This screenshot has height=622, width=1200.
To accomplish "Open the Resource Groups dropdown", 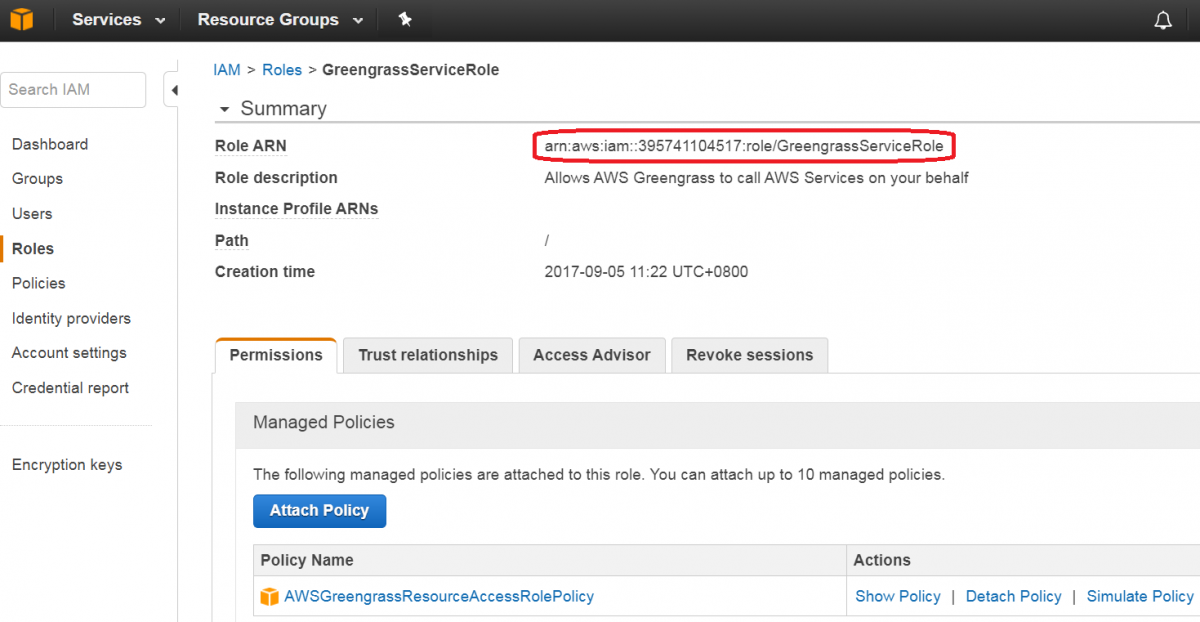I will pyautogui.click(x=268, y=19).
